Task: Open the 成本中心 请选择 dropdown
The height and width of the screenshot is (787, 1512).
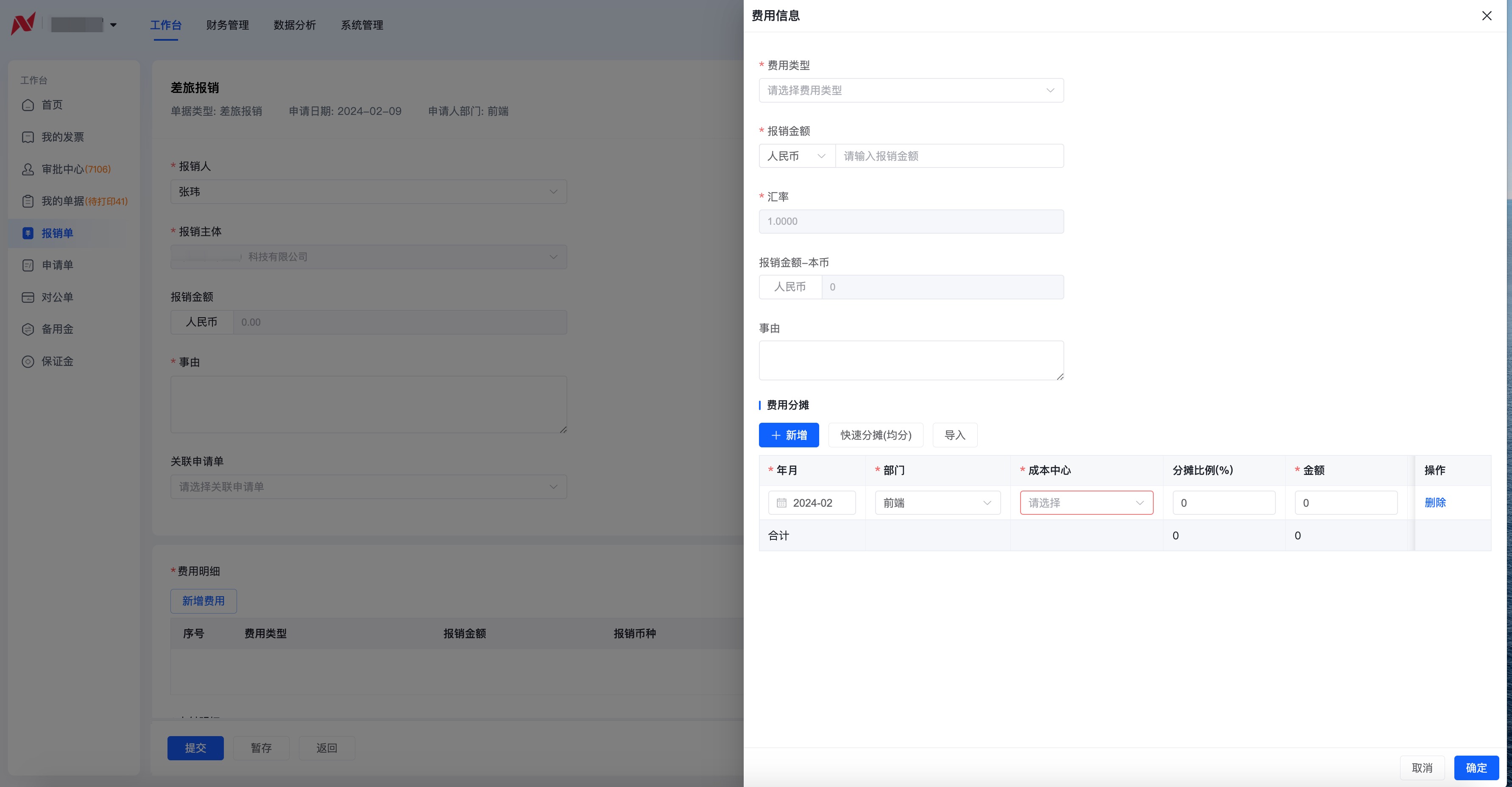Action: [1086, 503]
